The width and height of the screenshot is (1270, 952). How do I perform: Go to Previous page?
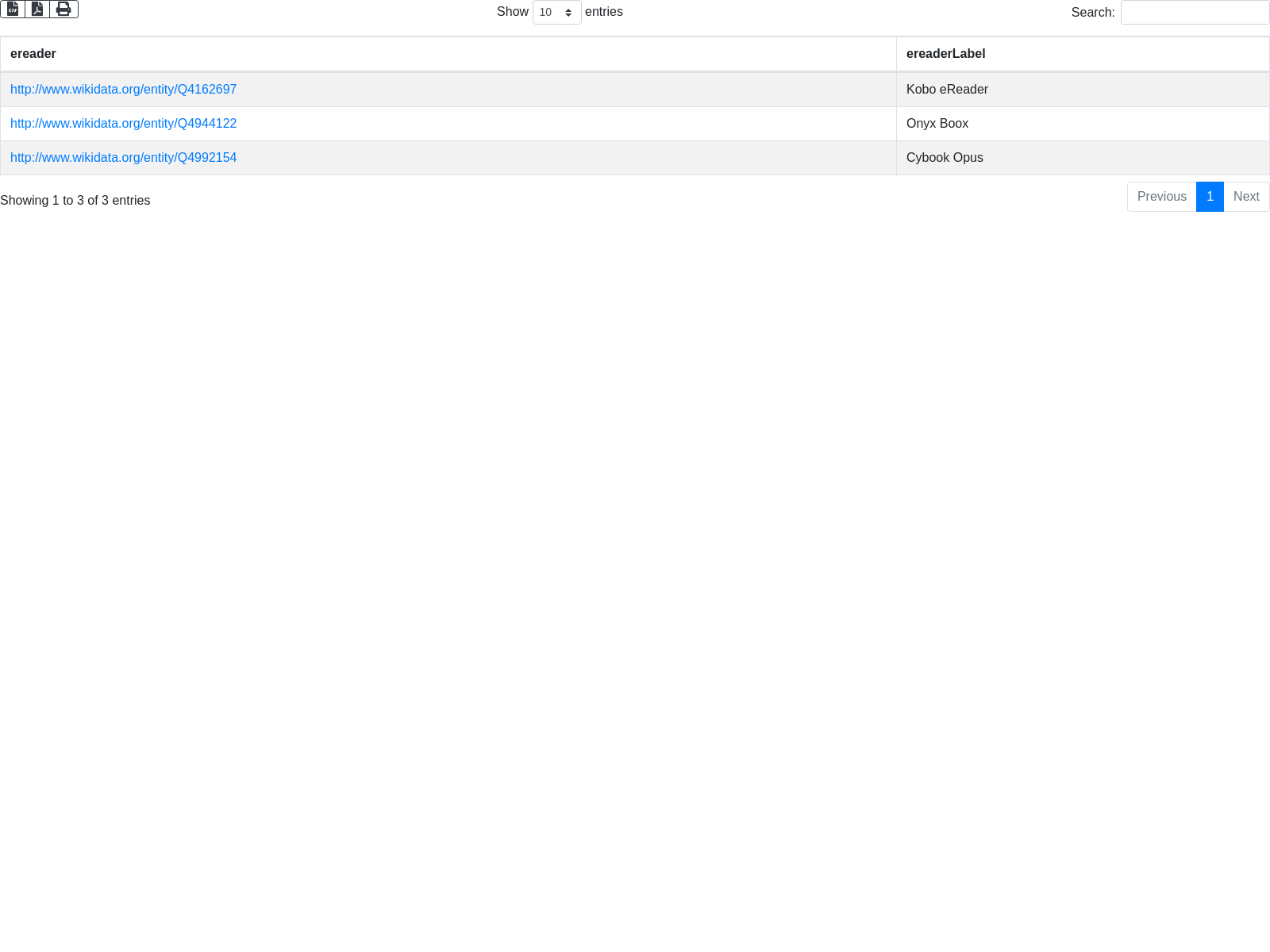(1161, 197)
